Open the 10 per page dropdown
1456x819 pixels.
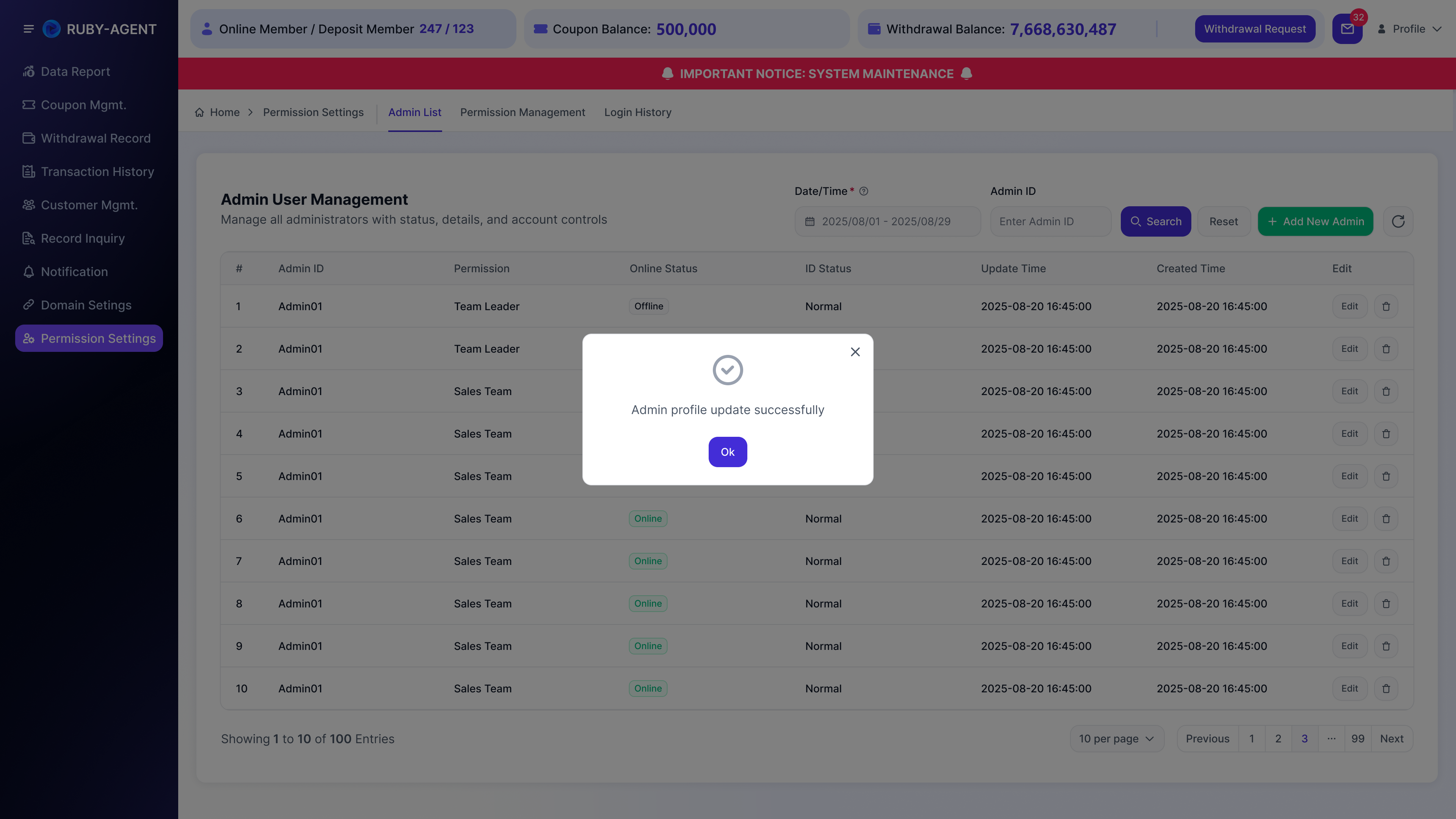[x=1116, y=739]
